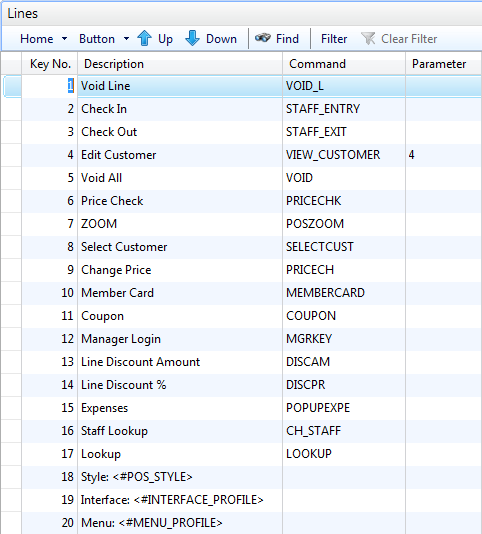This screenshot has height=534, width=482.
Task: Click the Description column header
Action: click(x=180, y=64)
